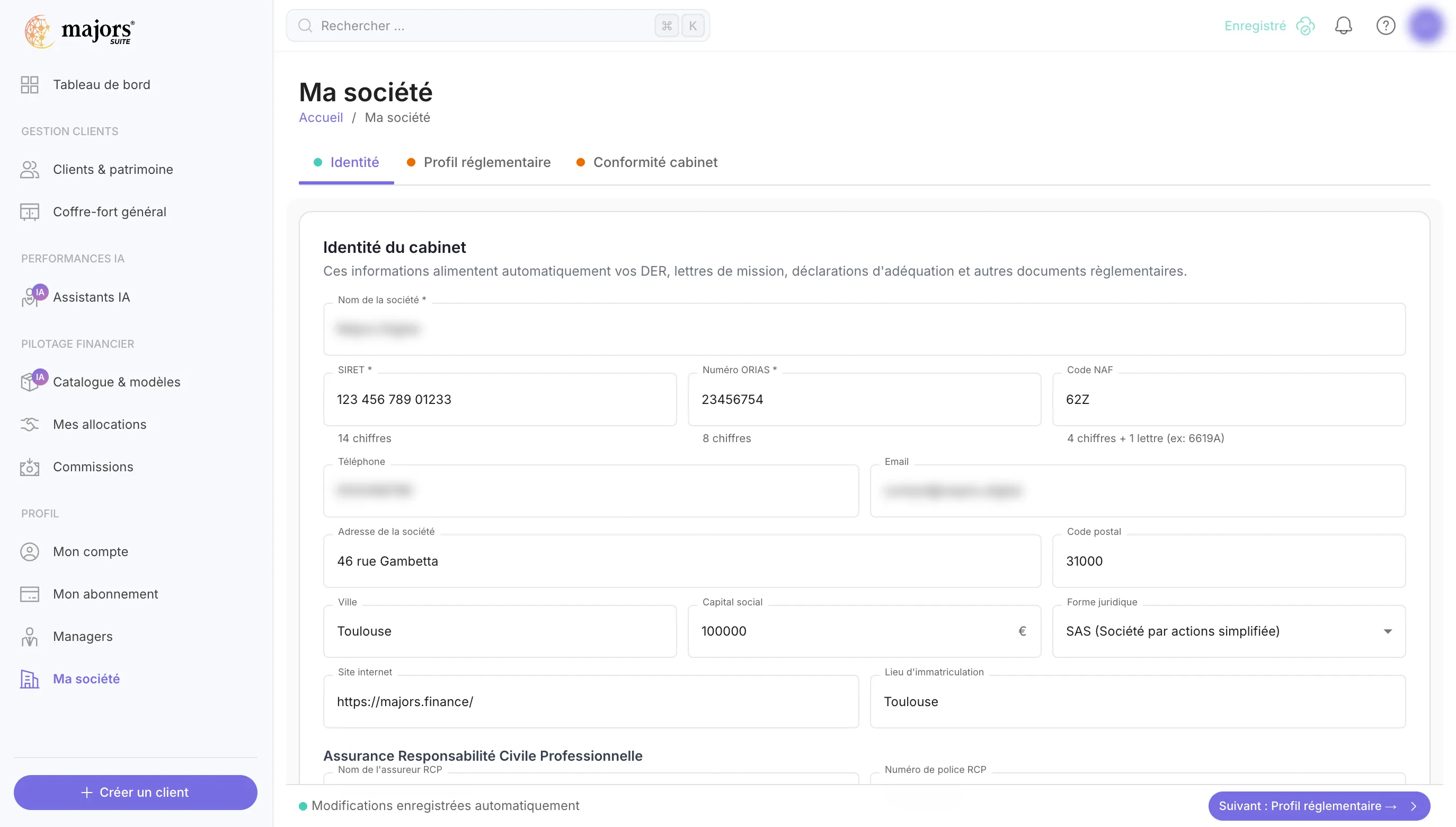Click the K shortcut key badge
Image resolution: width=1456 pixels, height=827 pixels.
coord(693,25)
